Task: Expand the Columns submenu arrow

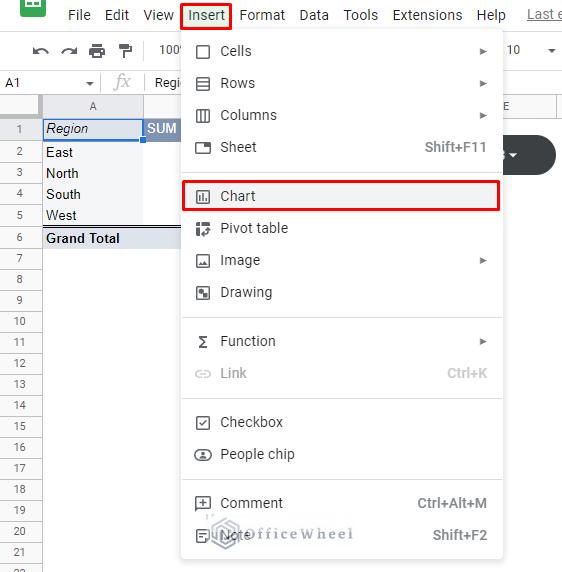Action: (x=483, y=116)
